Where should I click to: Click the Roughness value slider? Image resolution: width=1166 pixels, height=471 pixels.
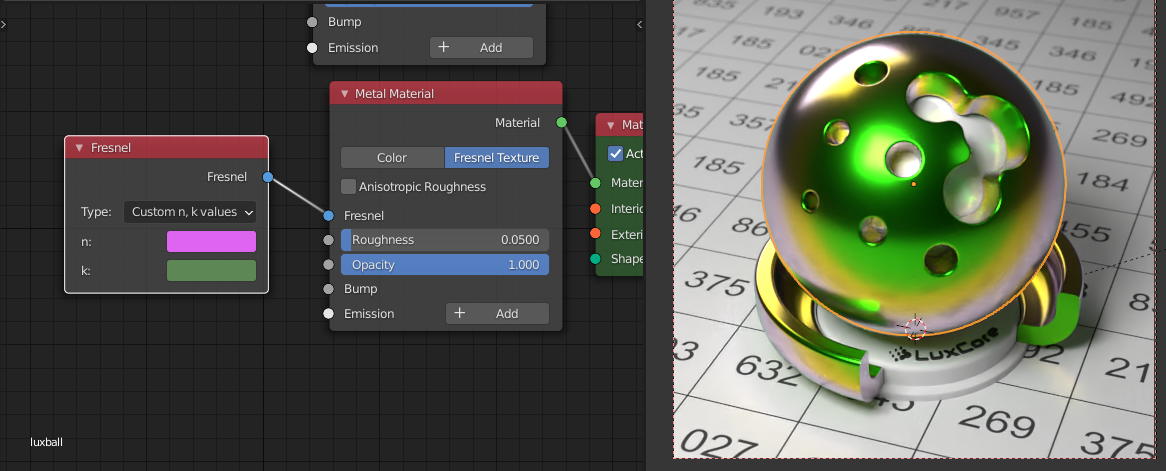pyautogui.click(x=445, y=240)
